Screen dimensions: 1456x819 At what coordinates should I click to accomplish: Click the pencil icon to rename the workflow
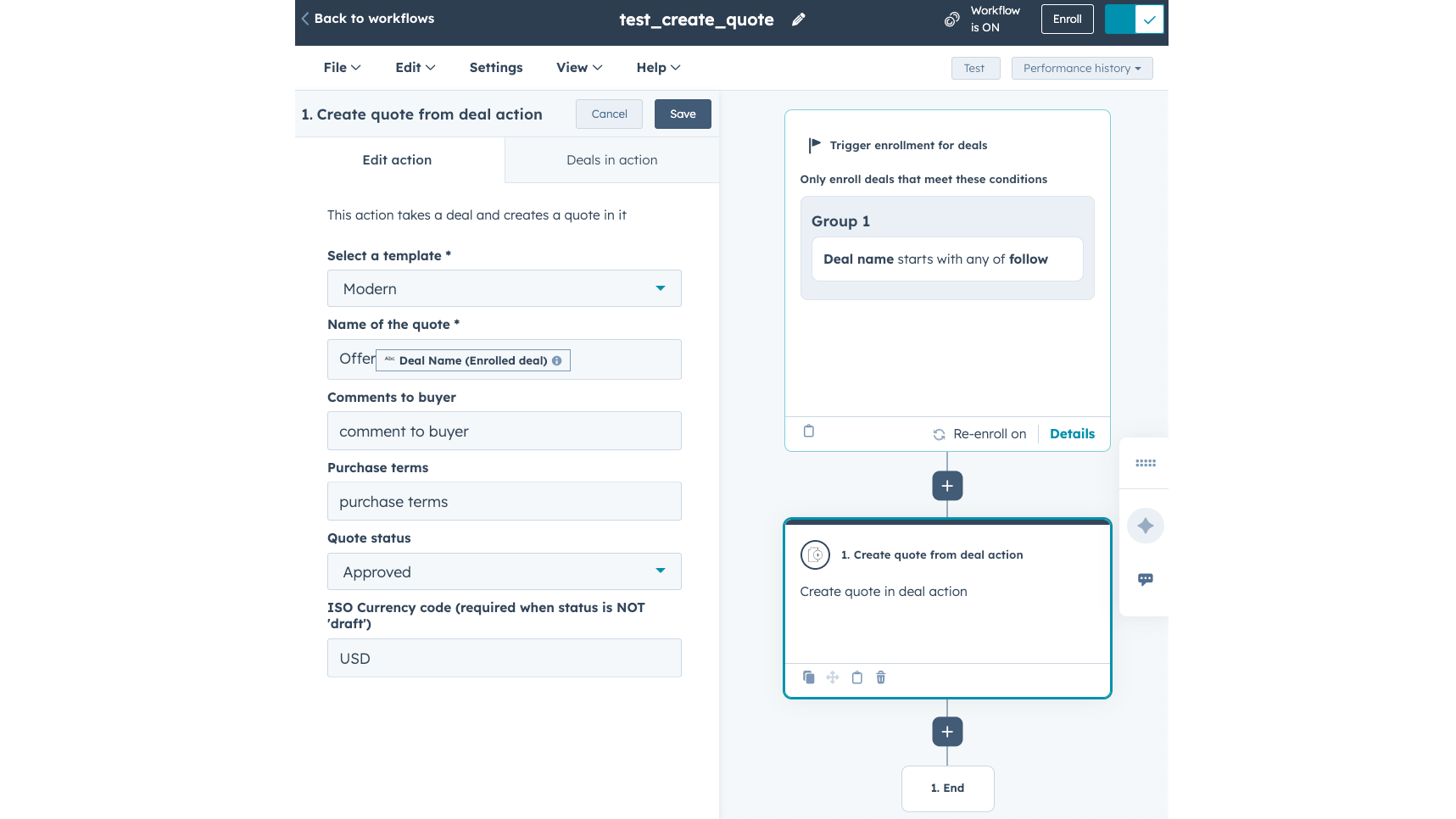pos(798,19)
